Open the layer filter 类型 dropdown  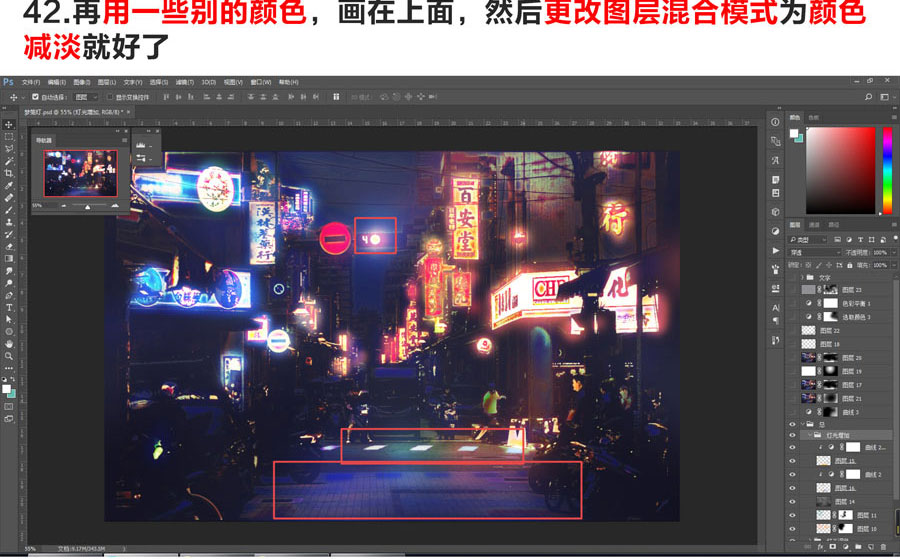click(x=808, y=239)
